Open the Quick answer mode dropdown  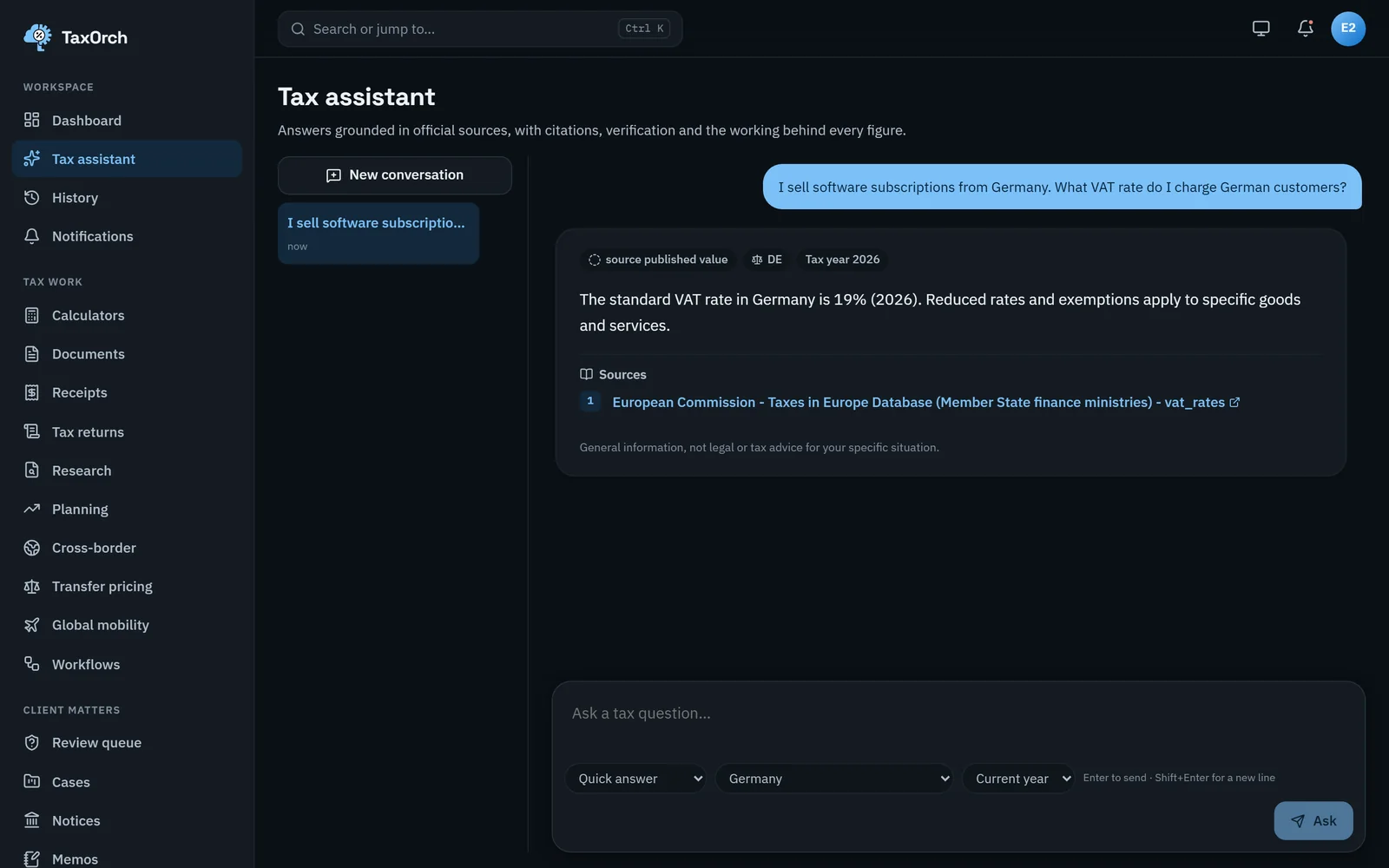(635, 779)
